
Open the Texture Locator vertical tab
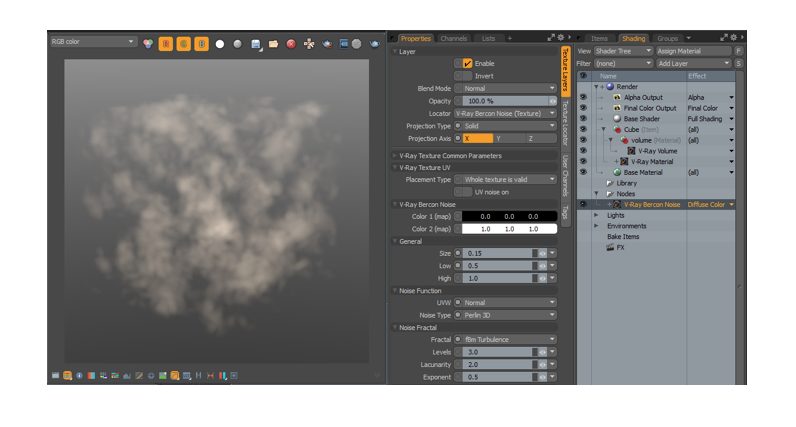coord(566,123)
